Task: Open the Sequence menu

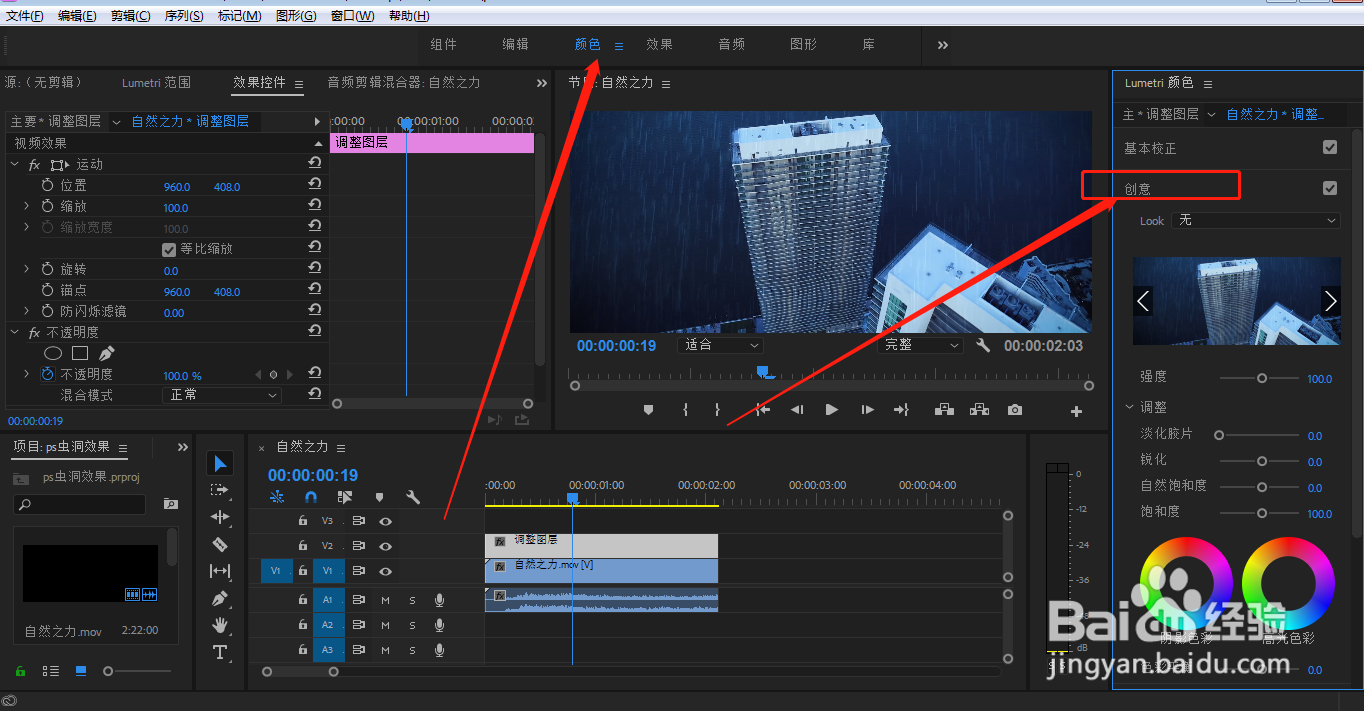Action: (184, 15)
